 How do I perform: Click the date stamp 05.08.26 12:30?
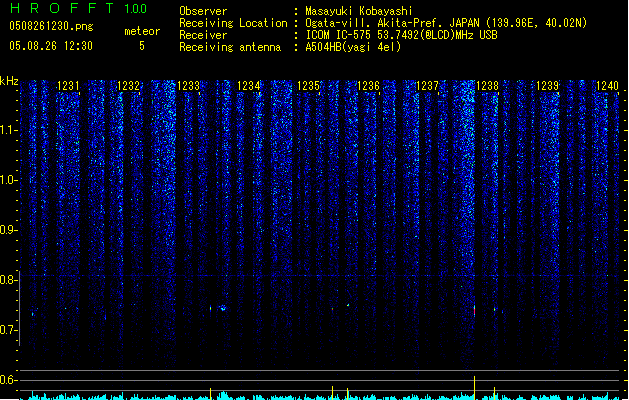point(51,46)
